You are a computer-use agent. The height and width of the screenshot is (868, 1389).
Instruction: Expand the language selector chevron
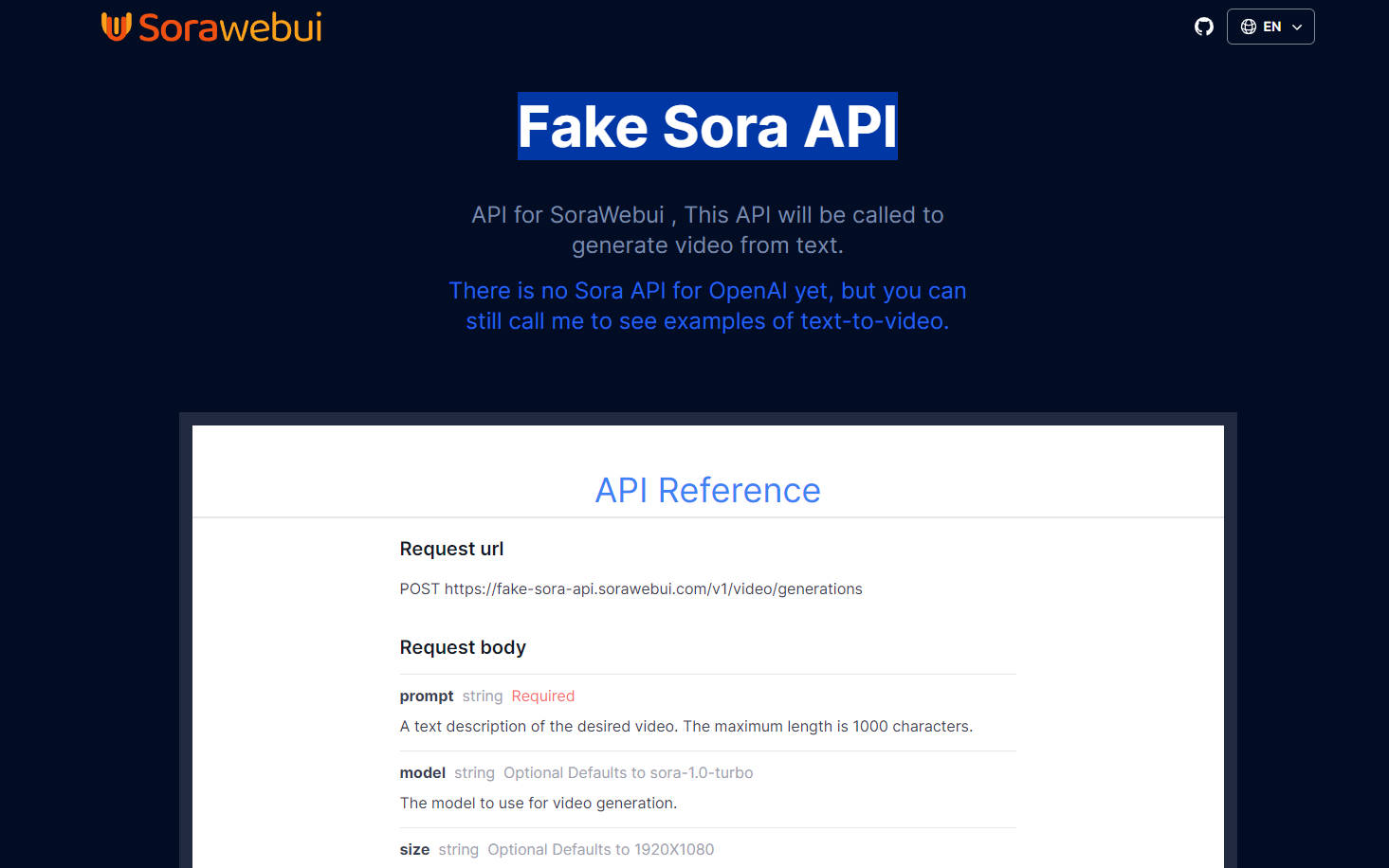tap(1296, 27)
